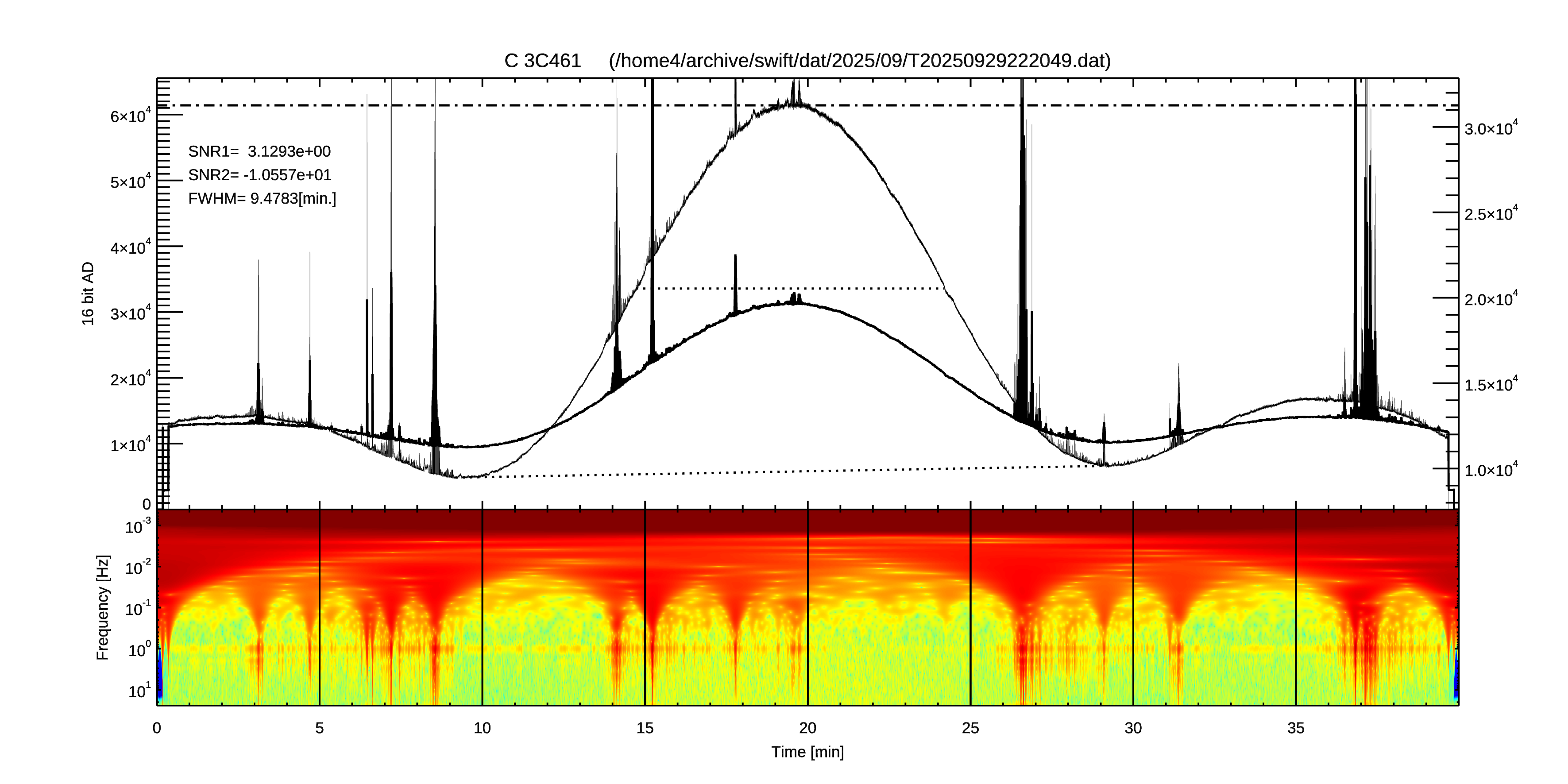Click the SNR2= -1.0557e+01 annotation
1568x784 pixels.
point(259,175)
